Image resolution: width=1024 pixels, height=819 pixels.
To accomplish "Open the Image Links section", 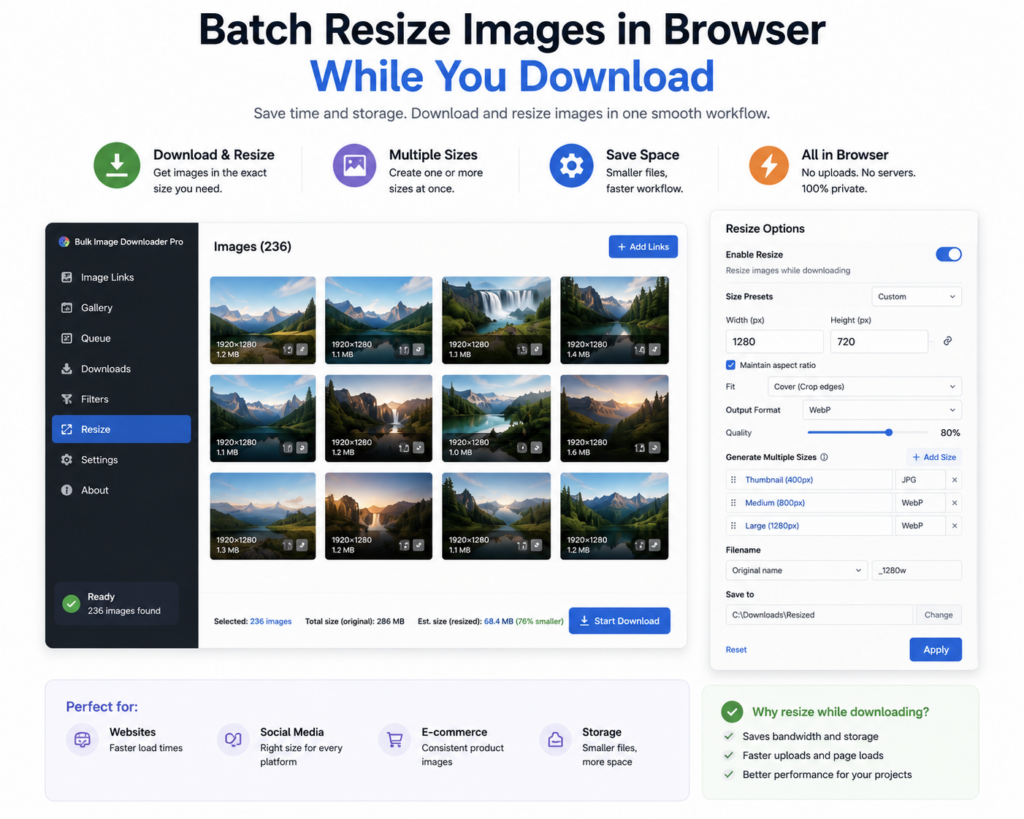I will tap(121, 278).
